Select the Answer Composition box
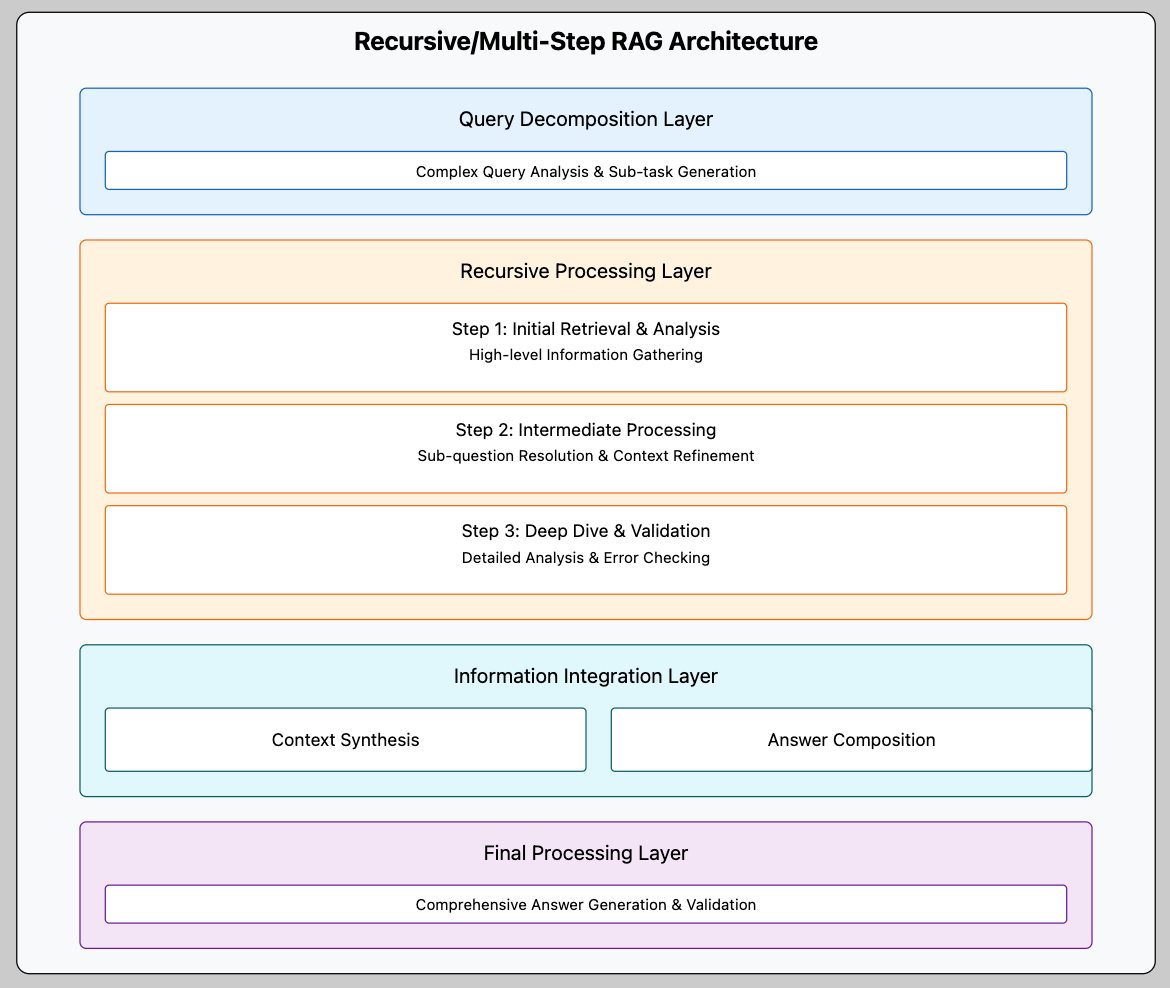 click(851, 739)
